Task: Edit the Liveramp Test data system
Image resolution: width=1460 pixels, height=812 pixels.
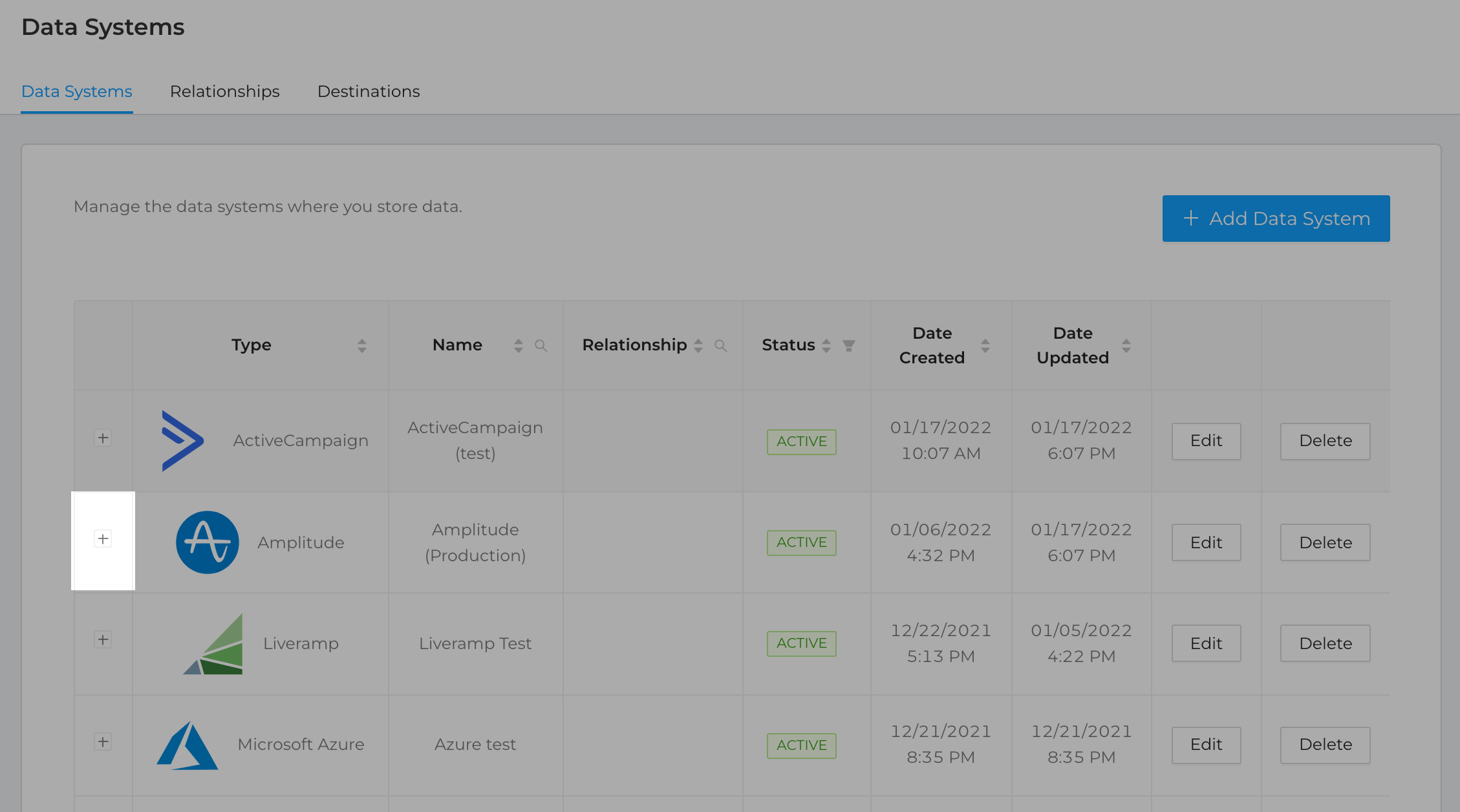Action: pos(1207,643)
